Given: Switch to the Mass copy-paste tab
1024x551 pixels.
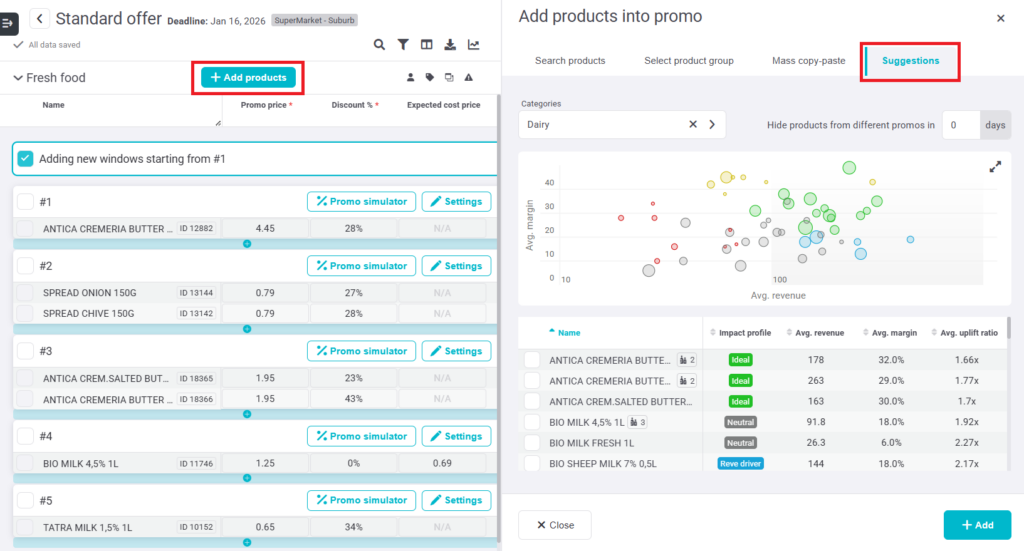Looking at the screenshot, I should [x=808, y=61].
